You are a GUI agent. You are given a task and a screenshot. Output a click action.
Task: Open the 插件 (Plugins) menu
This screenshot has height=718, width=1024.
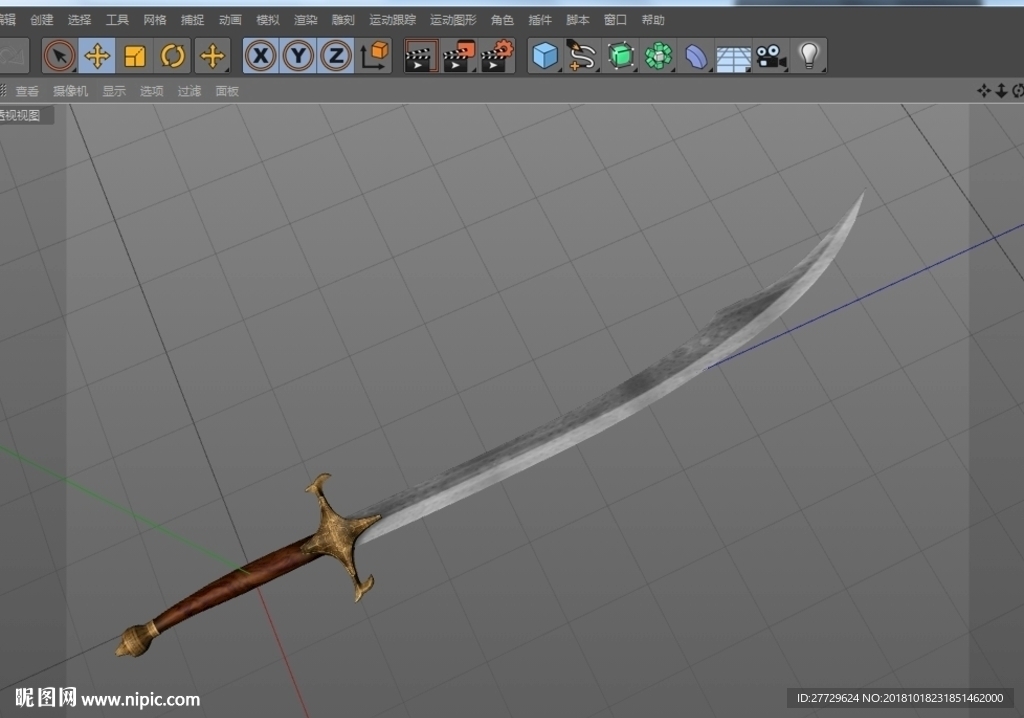pos(540,20)
